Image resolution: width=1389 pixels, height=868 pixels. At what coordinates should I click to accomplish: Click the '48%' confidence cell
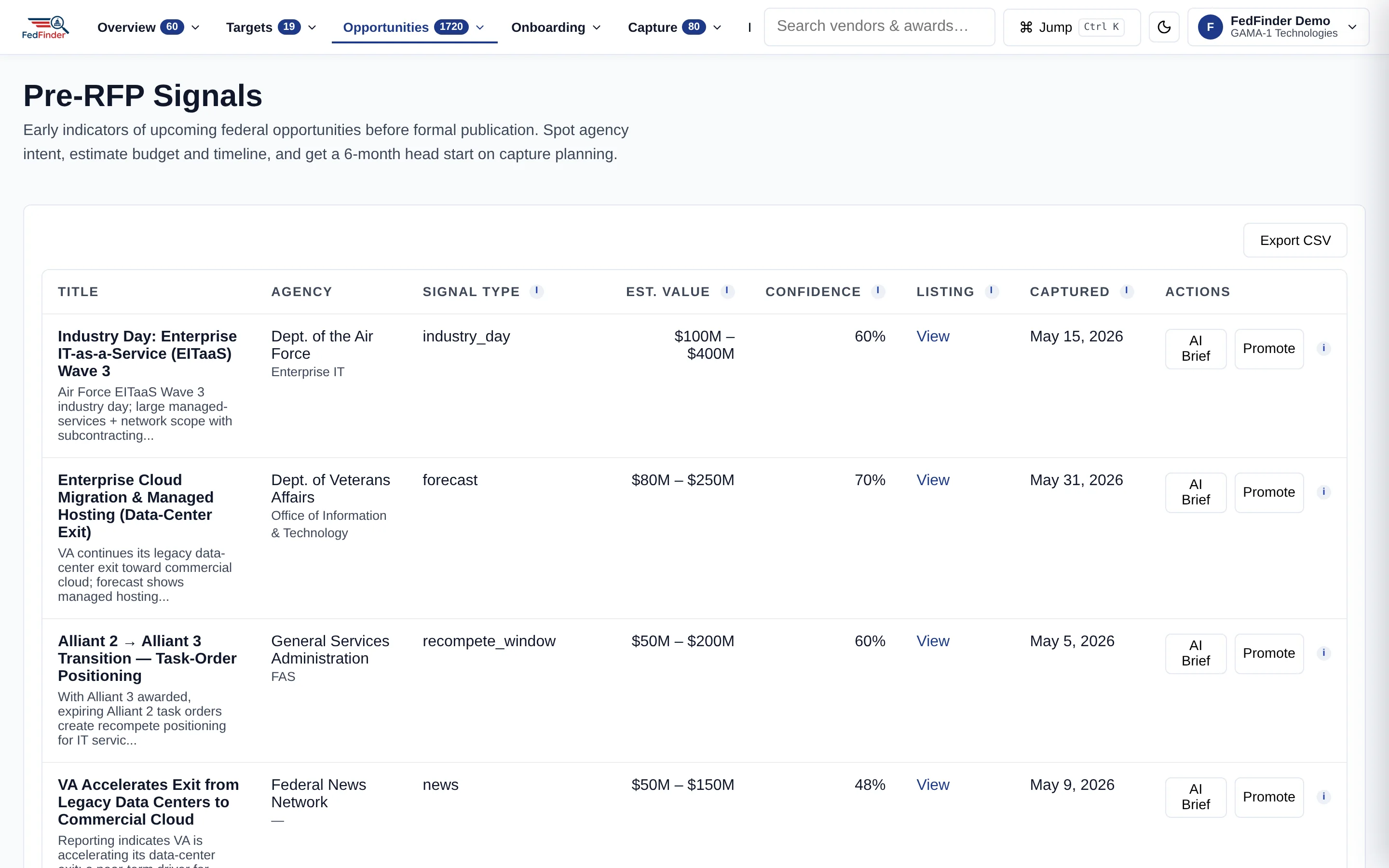click(870, 785)
